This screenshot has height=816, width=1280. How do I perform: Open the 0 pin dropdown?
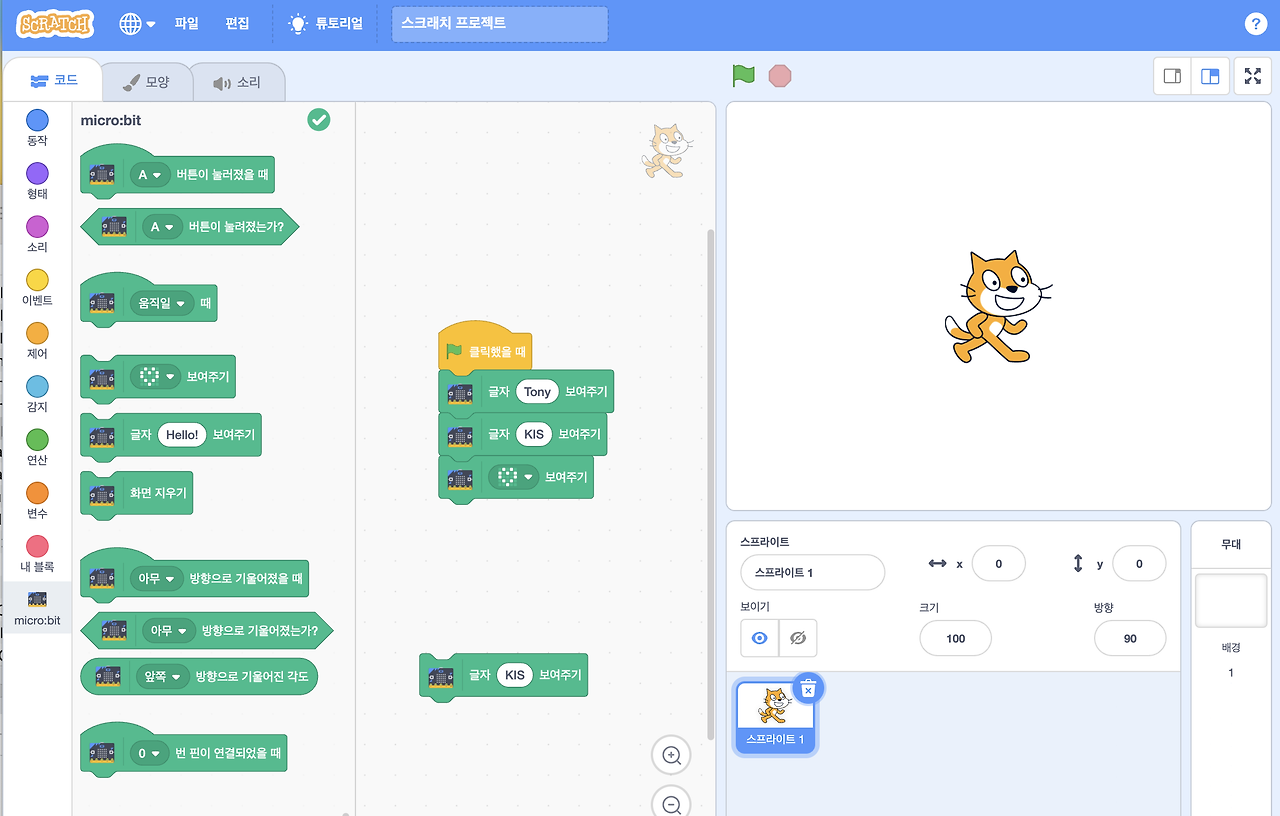point(150,753)
